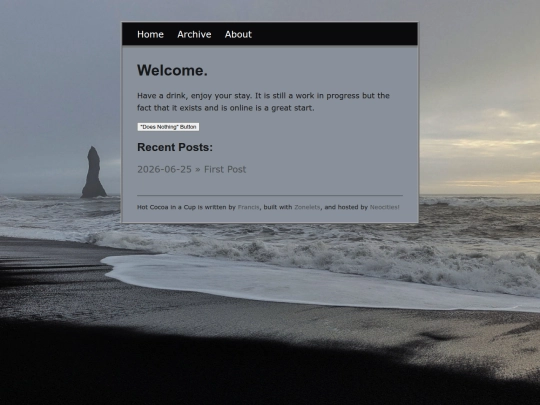Open the About page
Image resolution: width=540 pixels, height=405 pixels.
[x=238, y=34]
